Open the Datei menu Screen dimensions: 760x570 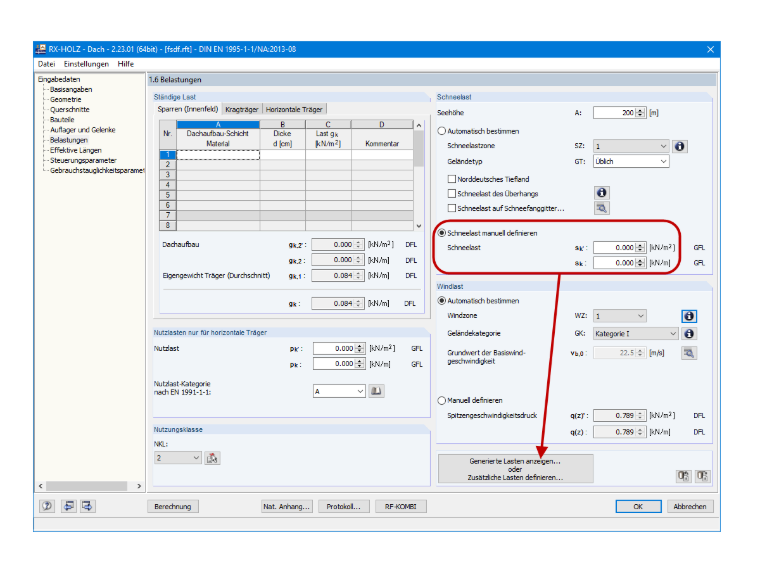(47, 64)
